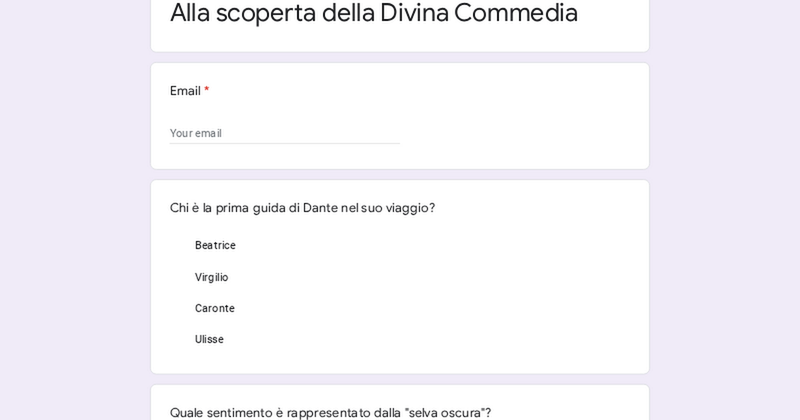This screenshot has width=800, height=420.
Task: Click the word "Quale" starting the second question
Action: tap(188, 412)
